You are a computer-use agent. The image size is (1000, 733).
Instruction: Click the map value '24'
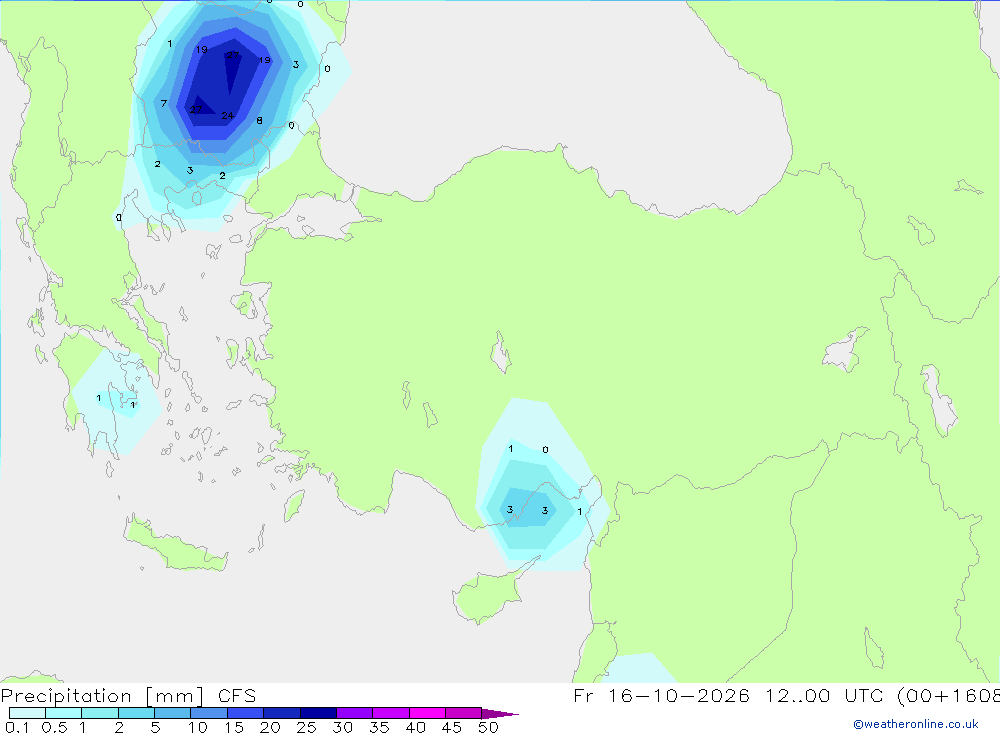point(227,115)
